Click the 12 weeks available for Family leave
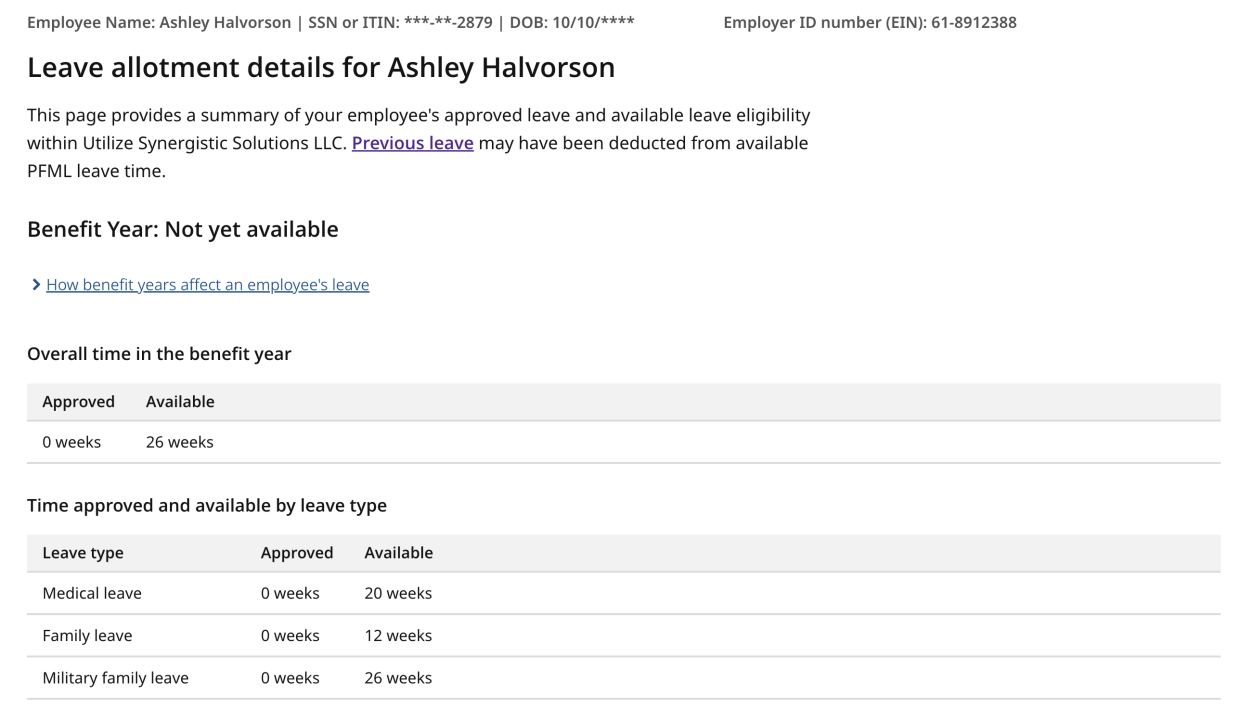Screen dimensions: 1240x720 tap(398, 636)
